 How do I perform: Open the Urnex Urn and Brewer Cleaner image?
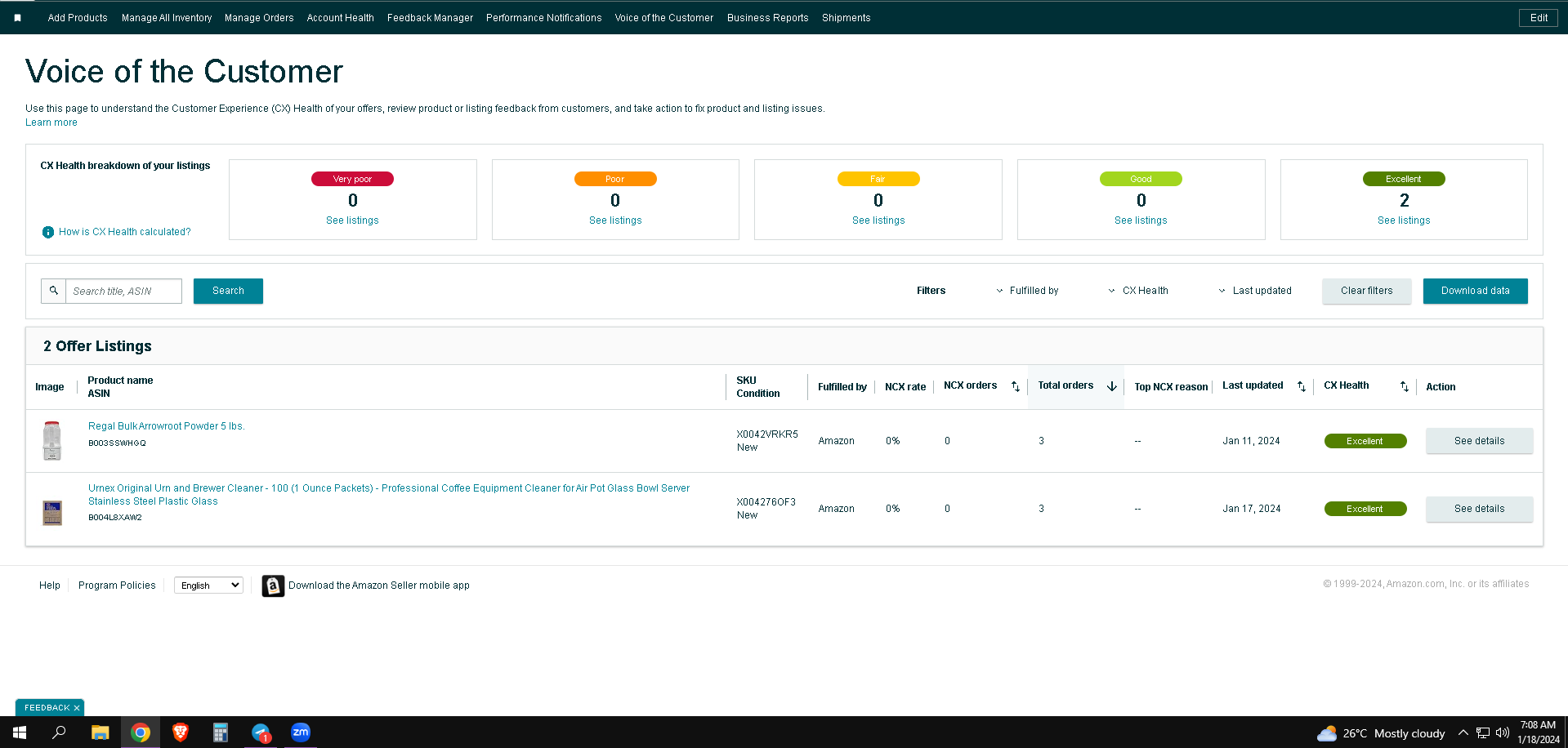pos(52,513)
